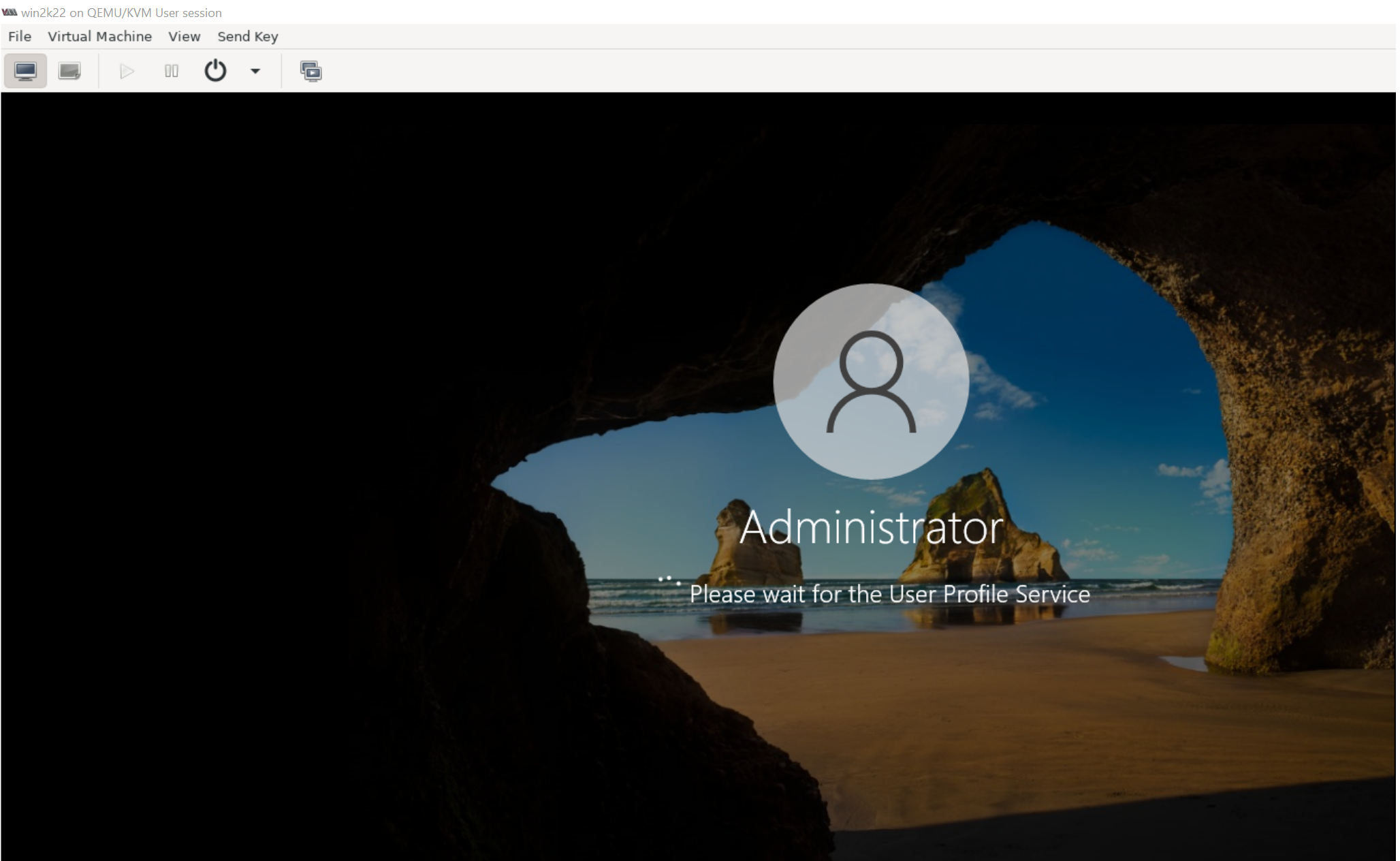Viewport: 1400px width, 861px height.
Task: Click the Administrator user avatar
Action: 871,381
